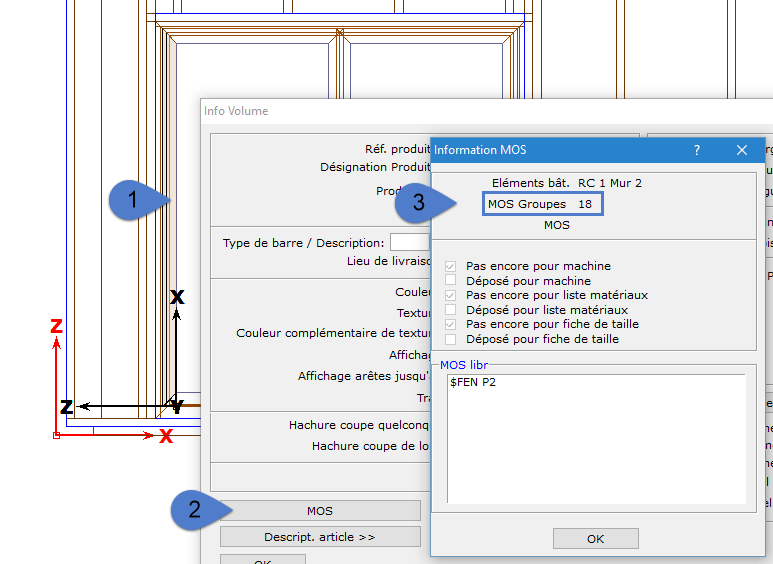Click the red coordinate origin square
This screenshot has height=564, width=773.
coord(56,435)
